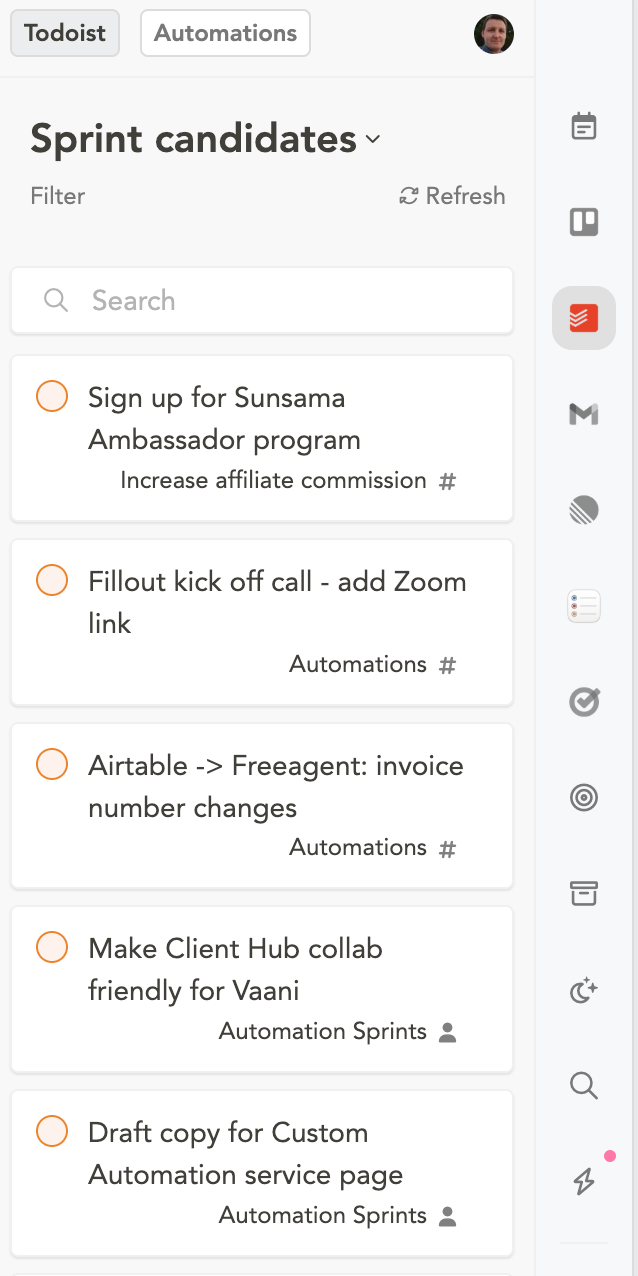Screen dimensions: 638x1276
Task: Open the archive box icon
Action: click(584, 894)
